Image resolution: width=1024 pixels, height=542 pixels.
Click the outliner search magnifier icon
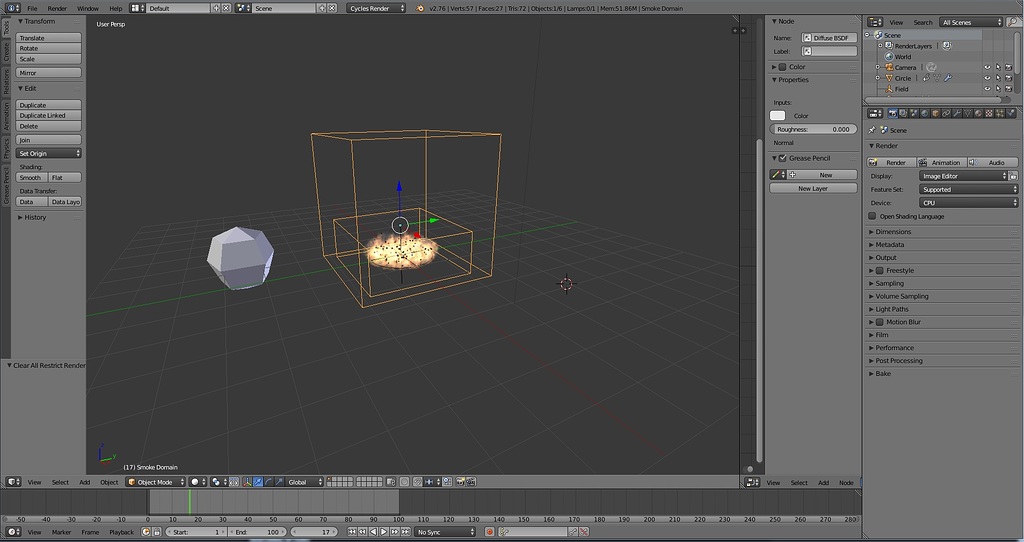(x=1013, y=22)
